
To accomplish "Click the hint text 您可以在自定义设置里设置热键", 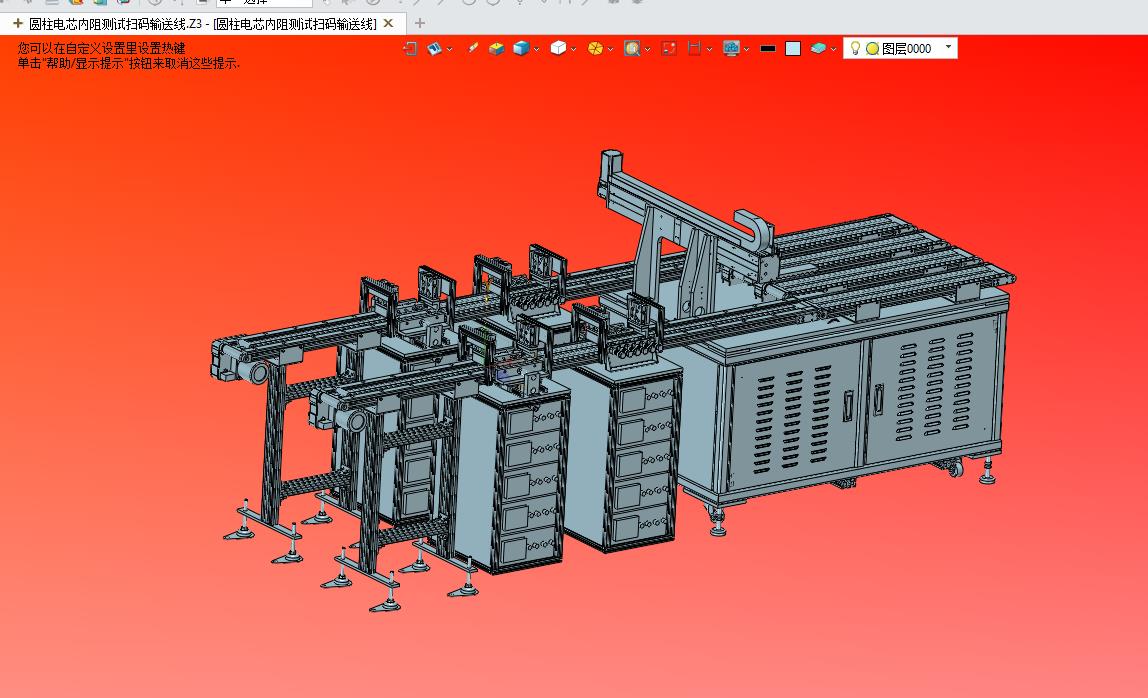I will [x=102, y=48].
